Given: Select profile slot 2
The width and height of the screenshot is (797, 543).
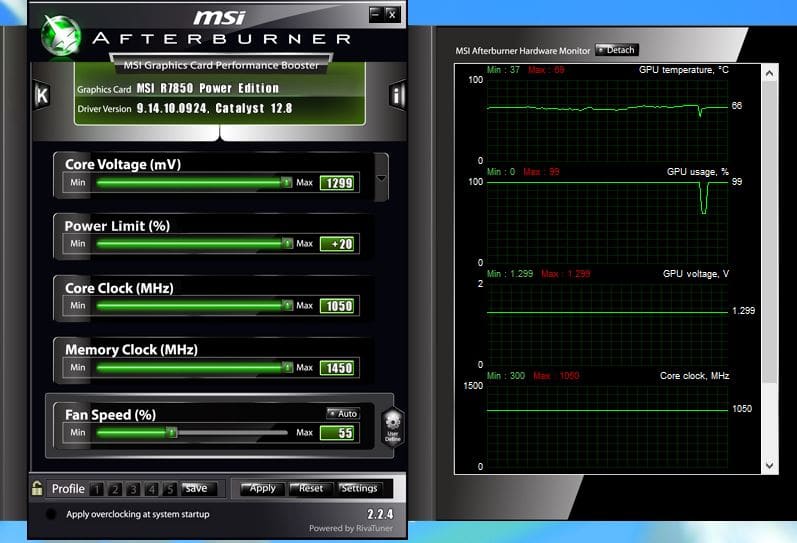Looking at the screenshot, I should [115, 489].
